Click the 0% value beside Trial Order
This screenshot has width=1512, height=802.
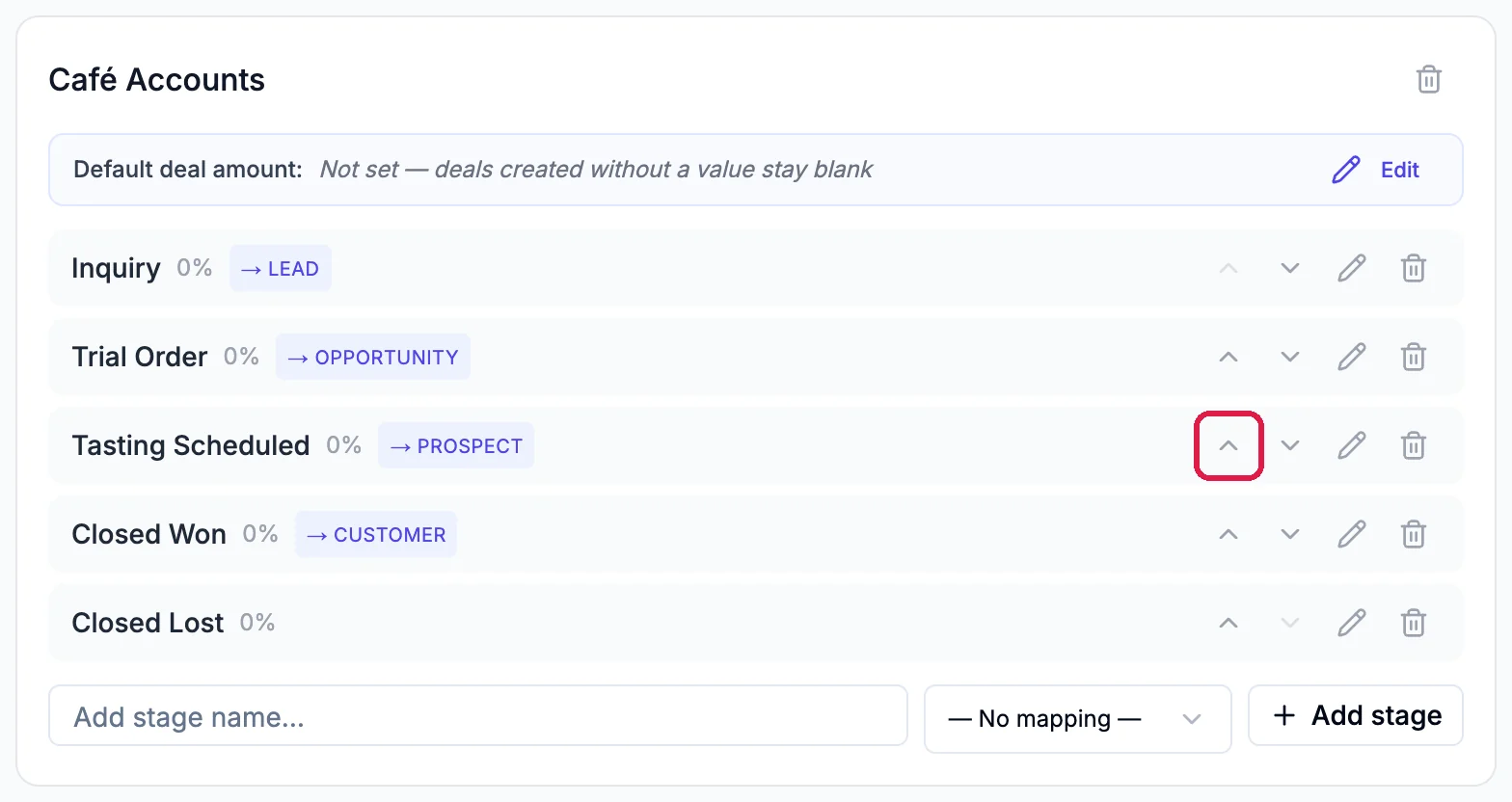(242, 357)
